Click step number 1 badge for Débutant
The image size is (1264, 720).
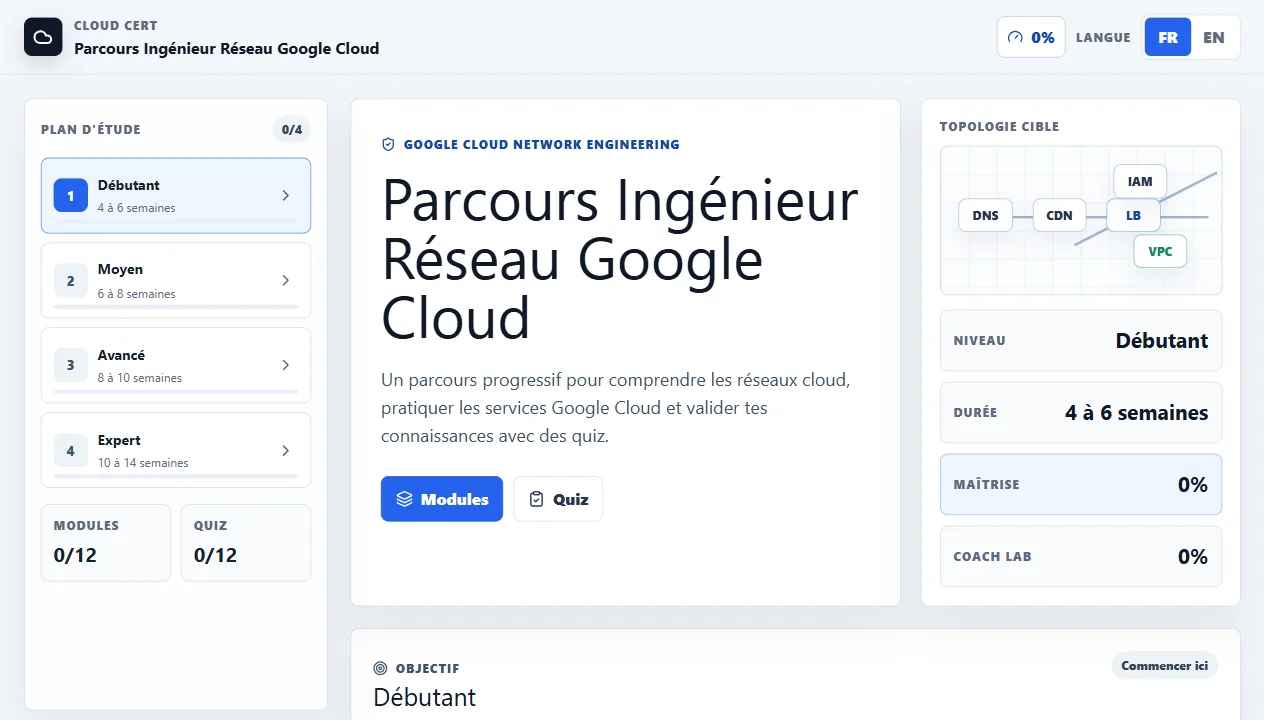pyautogui.click(x=70, y=196)
